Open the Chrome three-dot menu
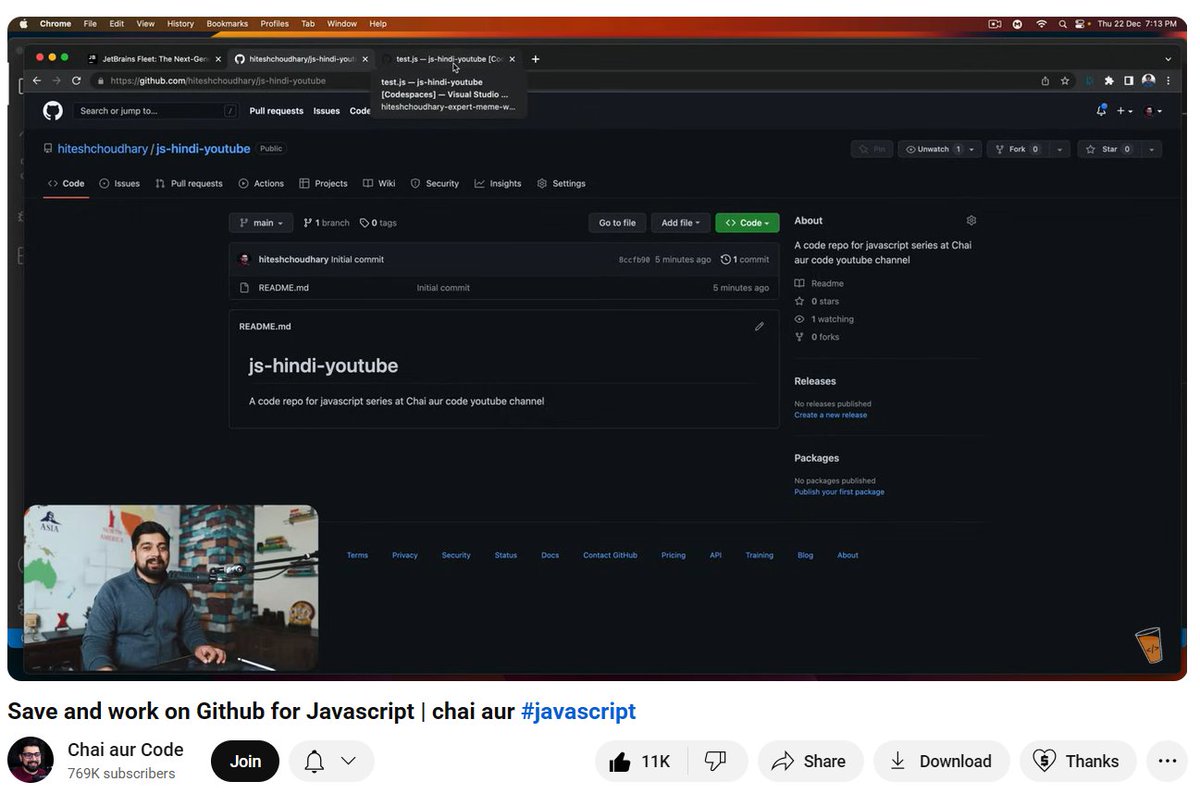 (x=1168, y=81)
